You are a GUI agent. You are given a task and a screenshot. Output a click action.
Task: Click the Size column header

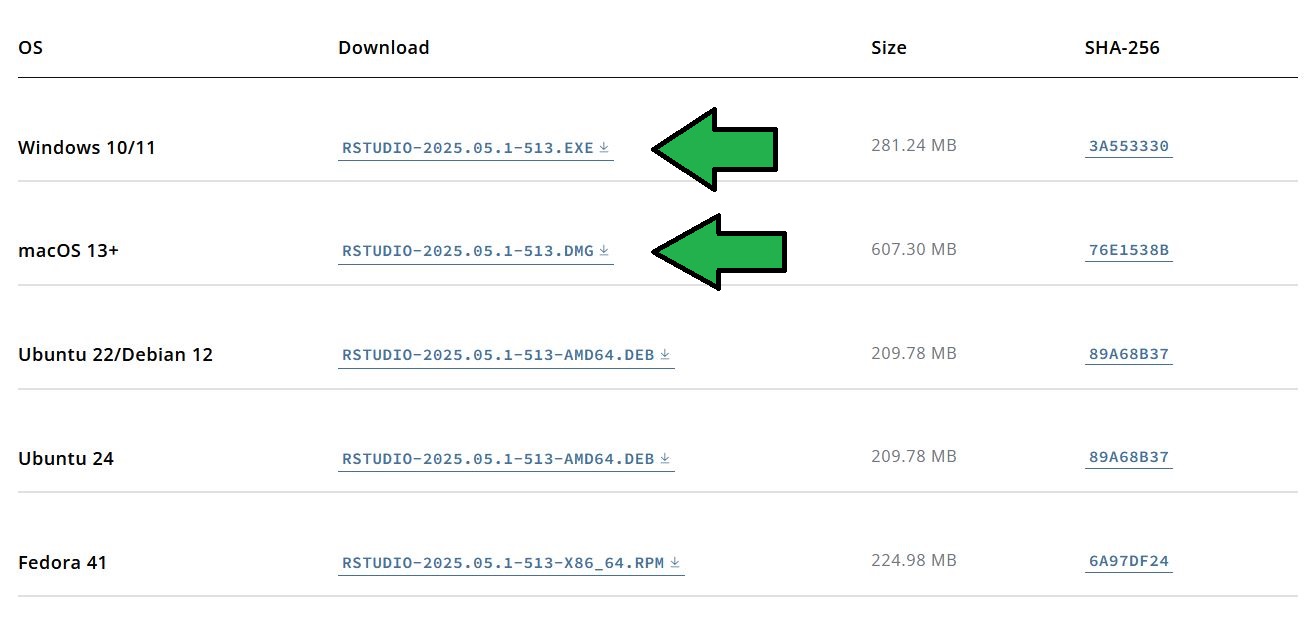(889, 47)
